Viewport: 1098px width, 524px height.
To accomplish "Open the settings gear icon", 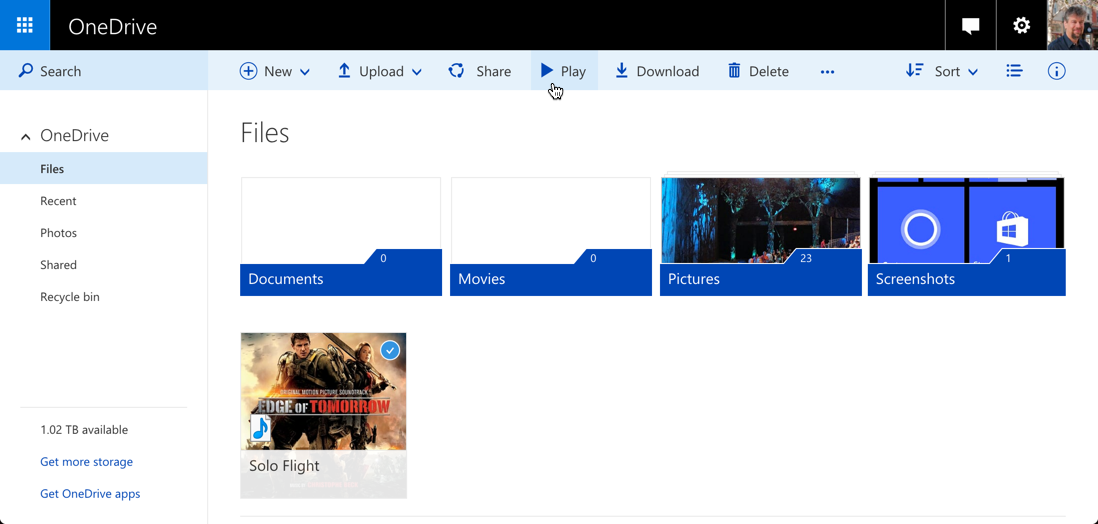I will tap(1021, 26).
